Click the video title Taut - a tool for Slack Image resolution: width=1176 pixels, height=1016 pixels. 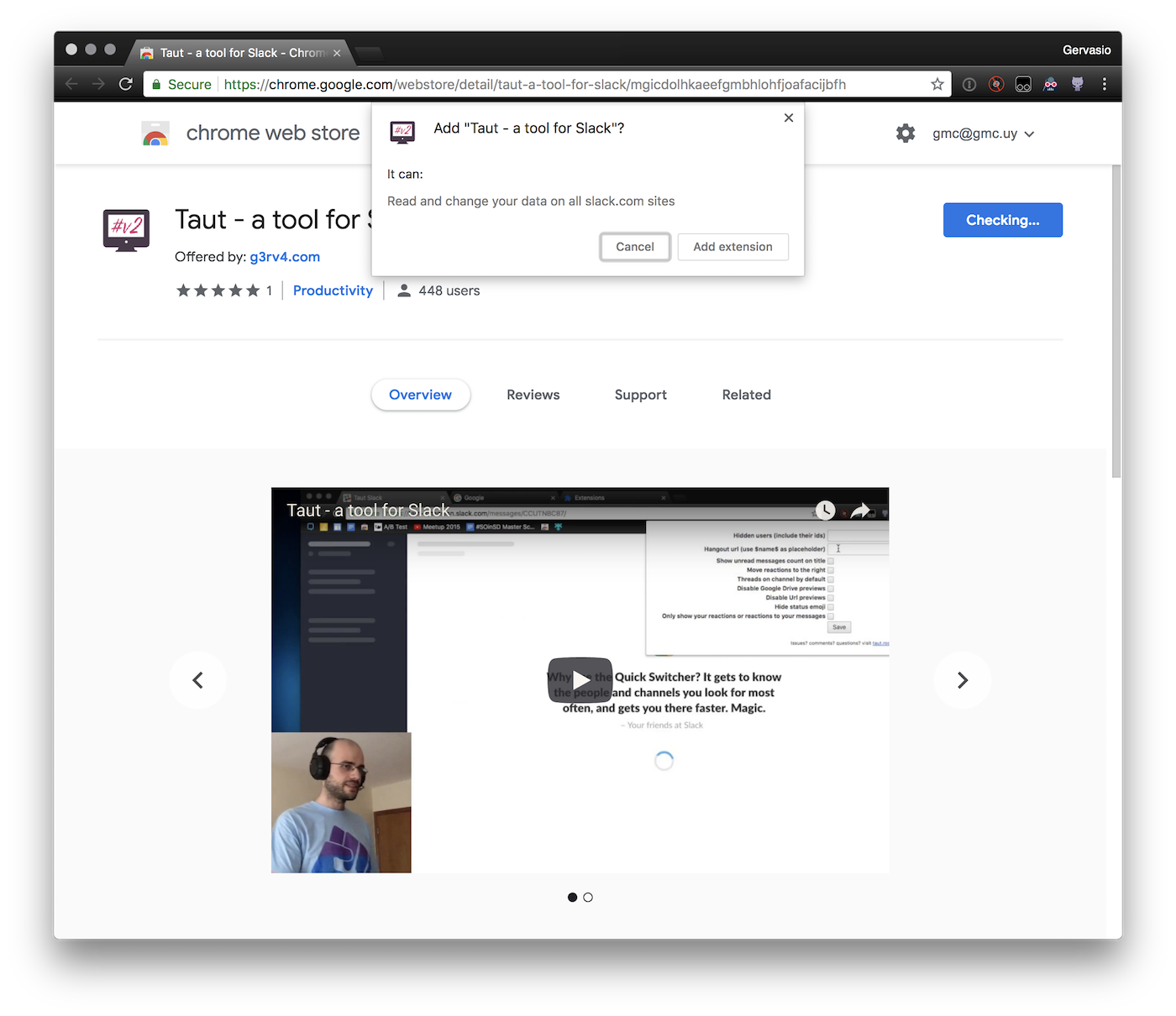(x=368, y=511)
